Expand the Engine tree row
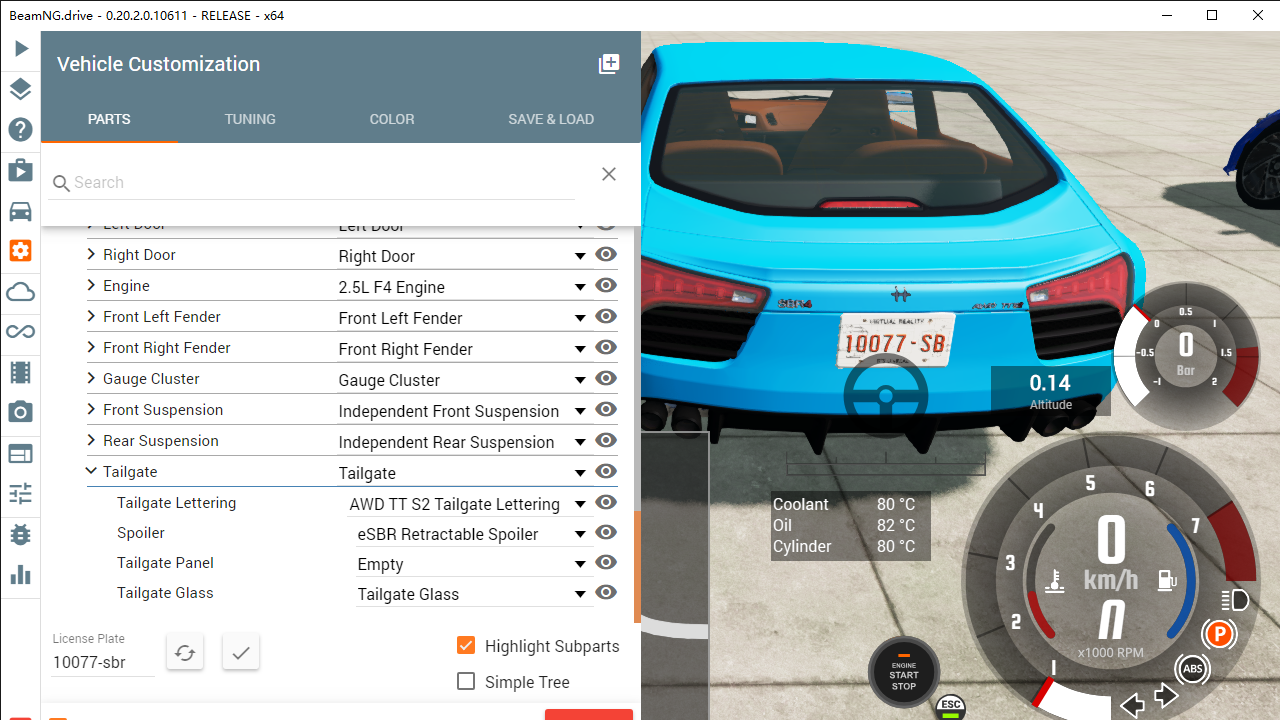The width and height of the screenshot is (1280, 720). click(91, 286)
